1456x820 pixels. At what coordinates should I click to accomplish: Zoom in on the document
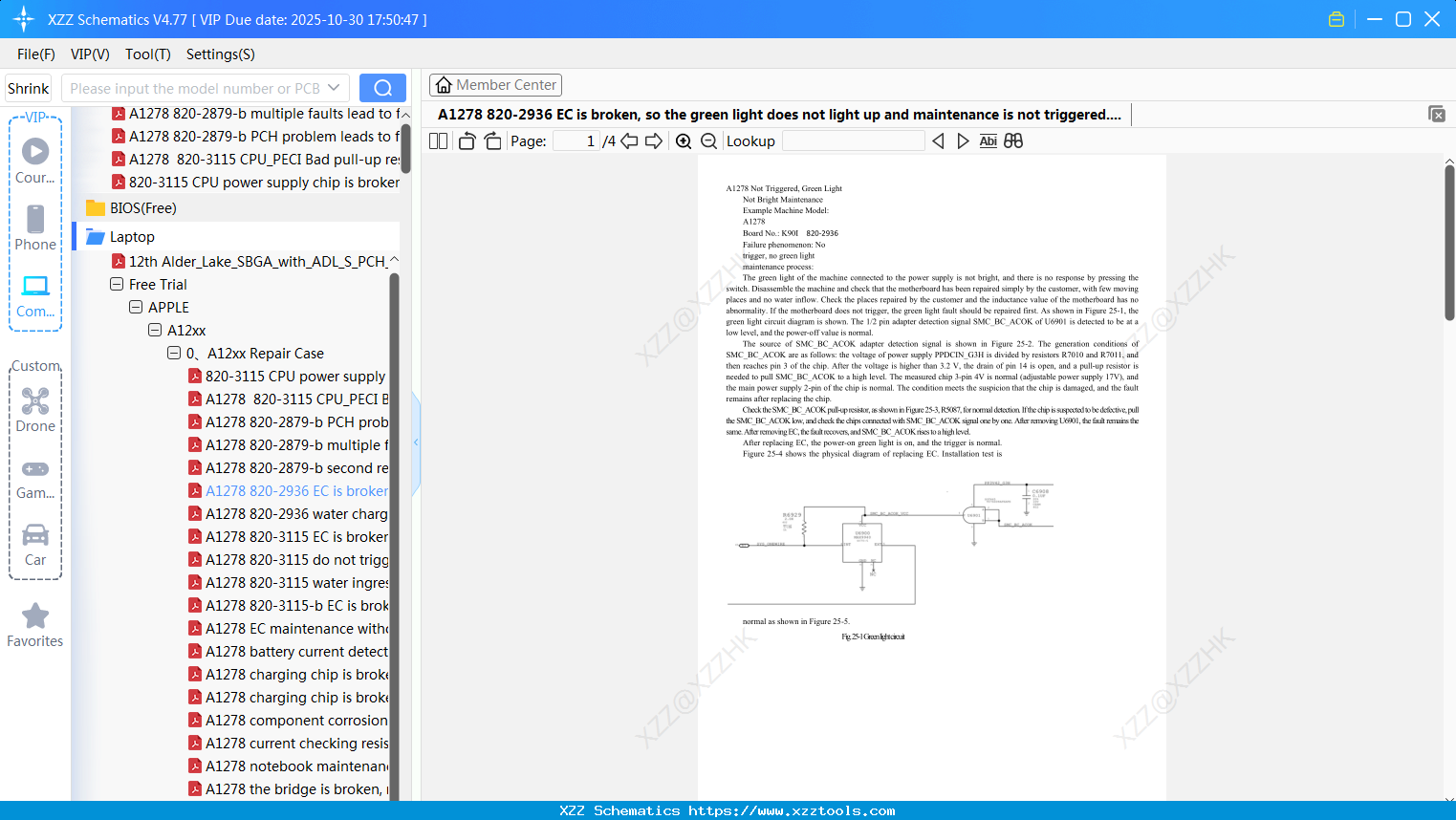pyautogui.click(x=684, y=141)
